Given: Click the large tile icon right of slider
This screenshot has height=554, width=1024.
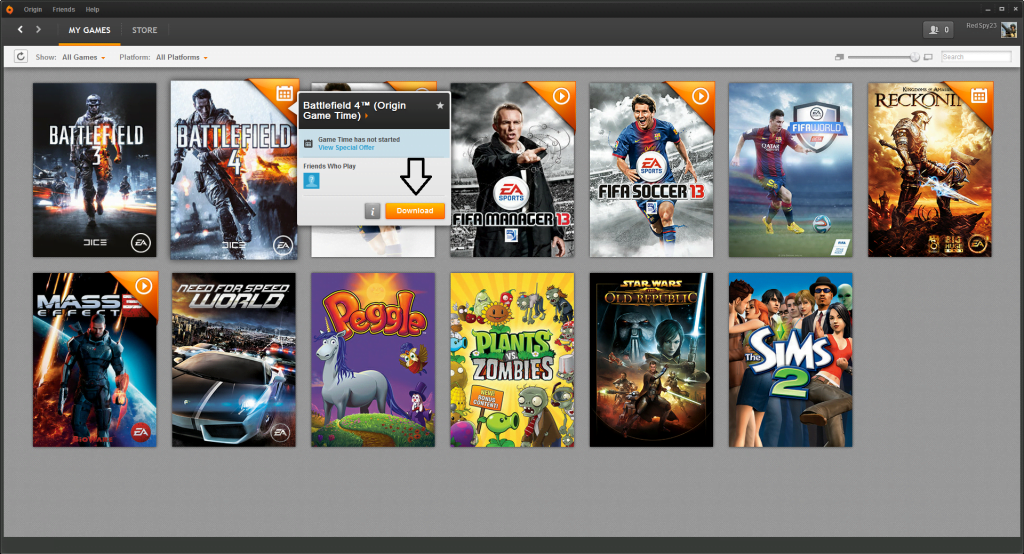Looking at the screenshot, I should tap(928, 57).
